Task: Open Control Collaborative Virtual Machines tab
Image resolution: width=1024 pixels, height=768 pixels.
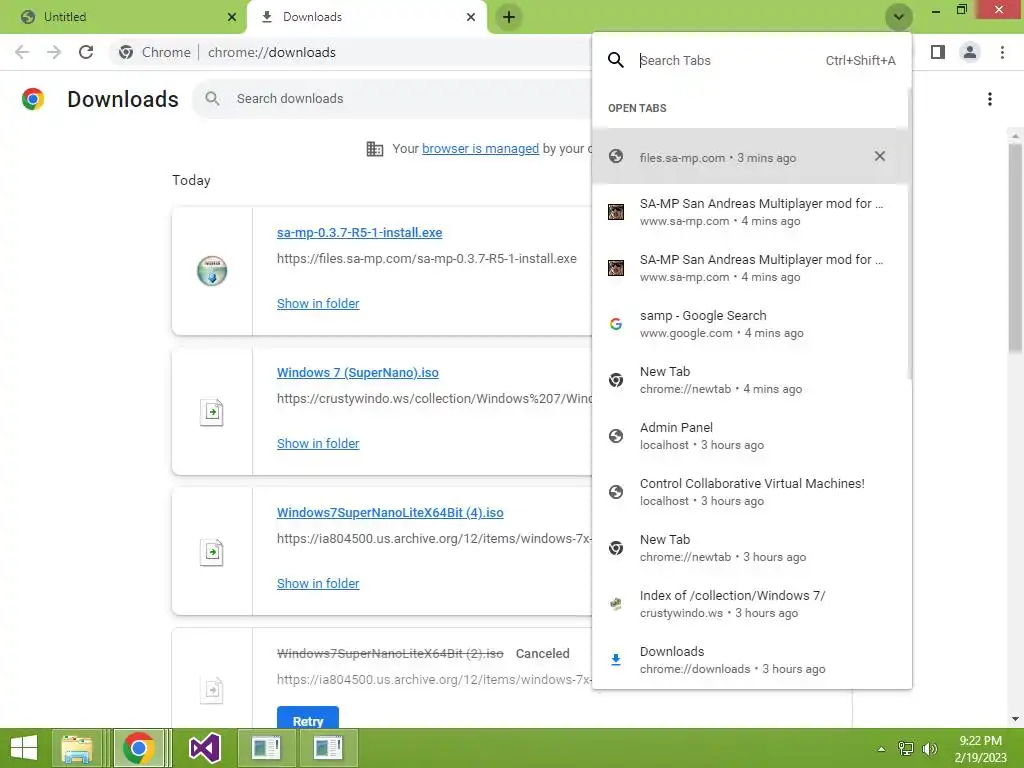Action: click(750, 492)
